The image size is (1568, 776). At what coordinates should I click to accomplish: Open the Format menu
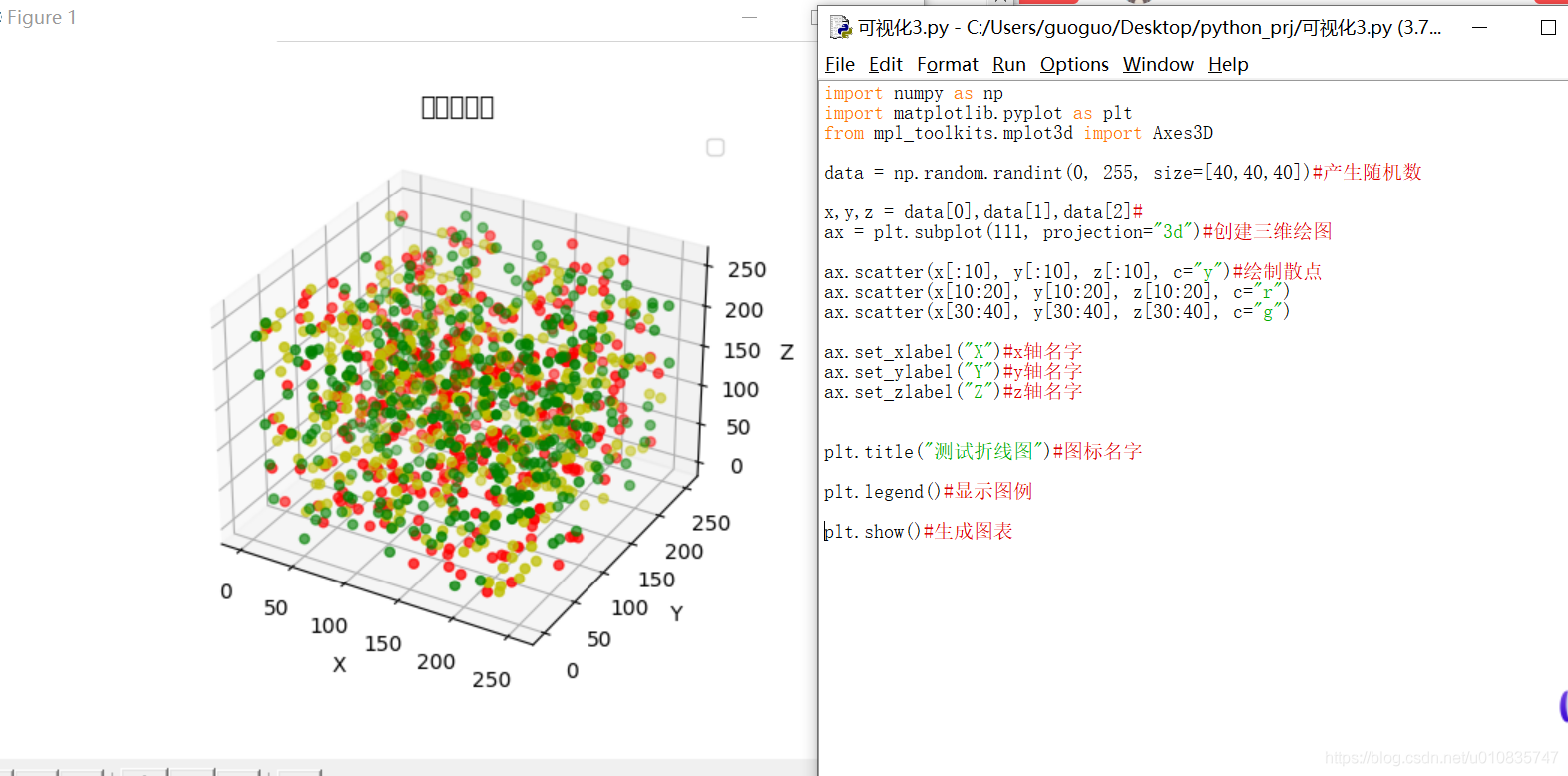click(947, 64)
